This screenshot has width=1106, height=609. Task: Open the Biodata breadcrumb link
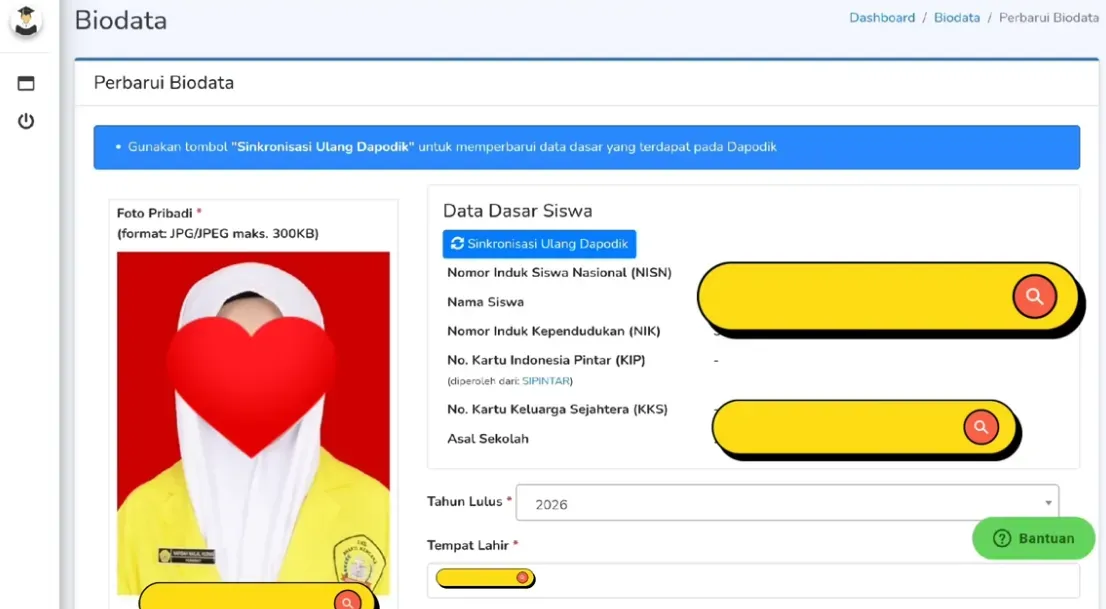click(956, 18)
